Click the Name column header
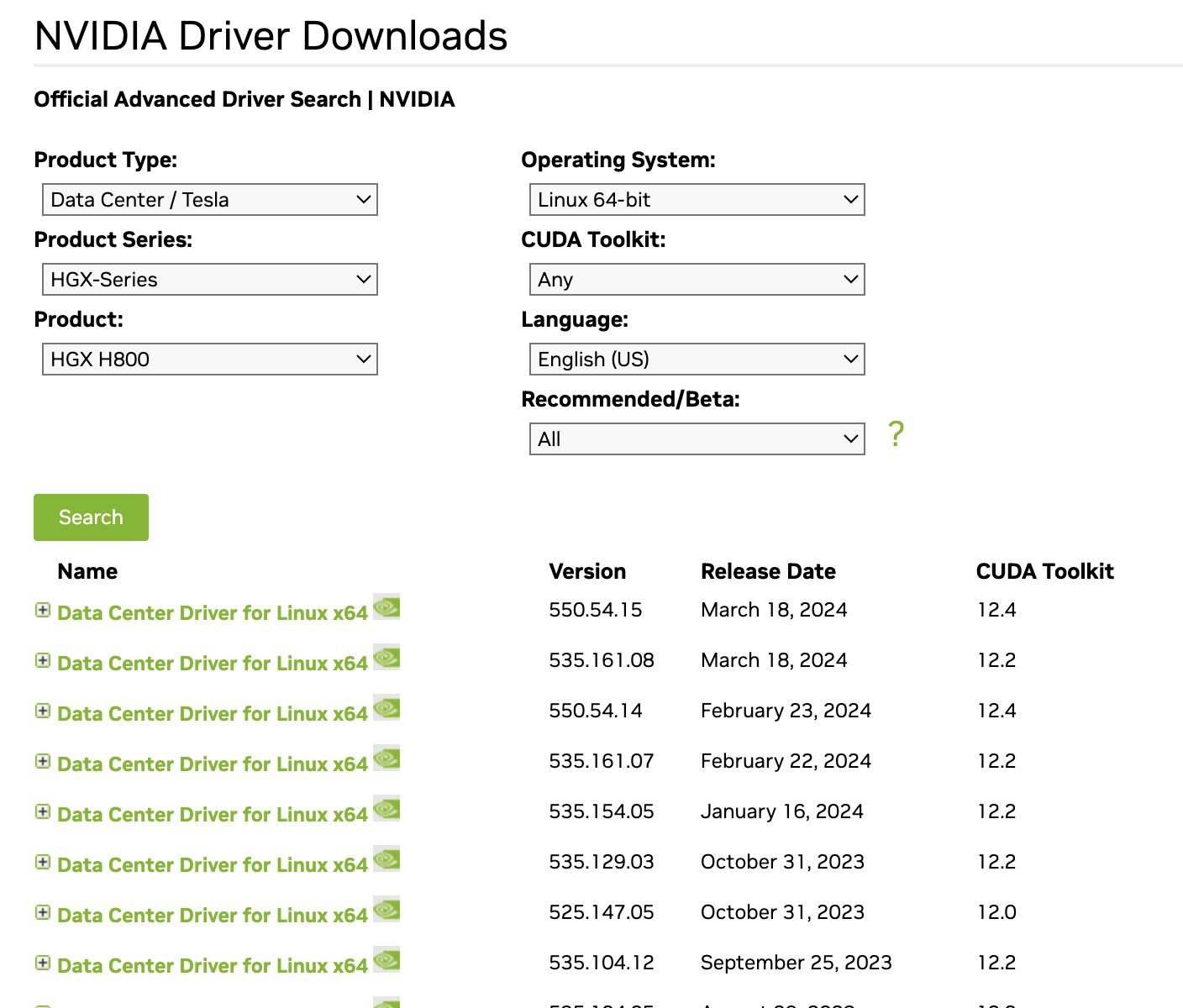Screen dimensions: 1183x1008 [x=87, y=571]
